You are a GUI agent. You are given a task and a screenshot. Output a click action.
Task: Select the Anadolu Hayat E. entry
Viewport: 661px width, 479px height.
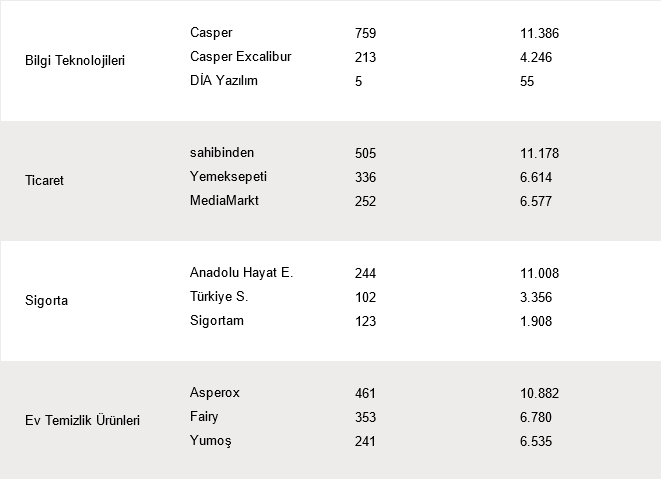(x=241, y=273)
